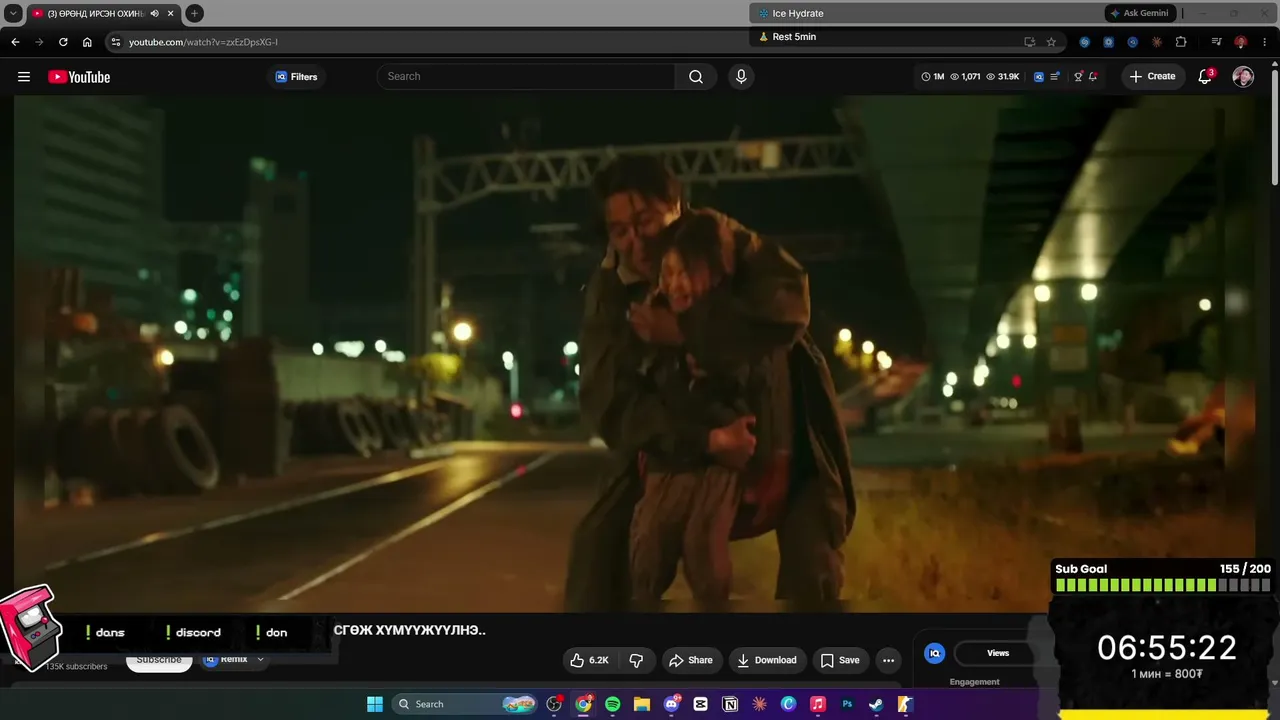Click the address bar URL youtube.com
Viewport: 1280px width, 720px height.
tap(203, 42)
